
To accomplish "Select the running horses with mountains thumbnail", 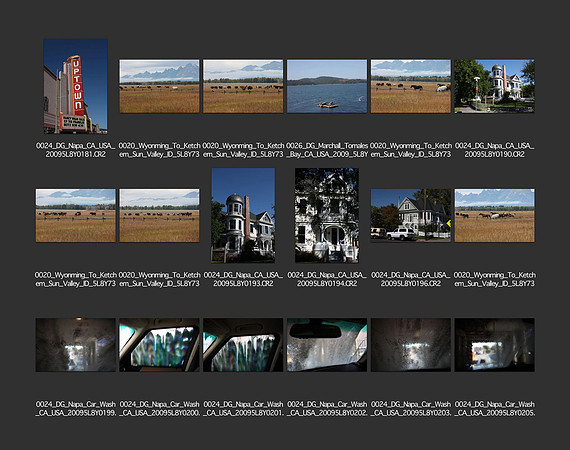I will 494,215.
